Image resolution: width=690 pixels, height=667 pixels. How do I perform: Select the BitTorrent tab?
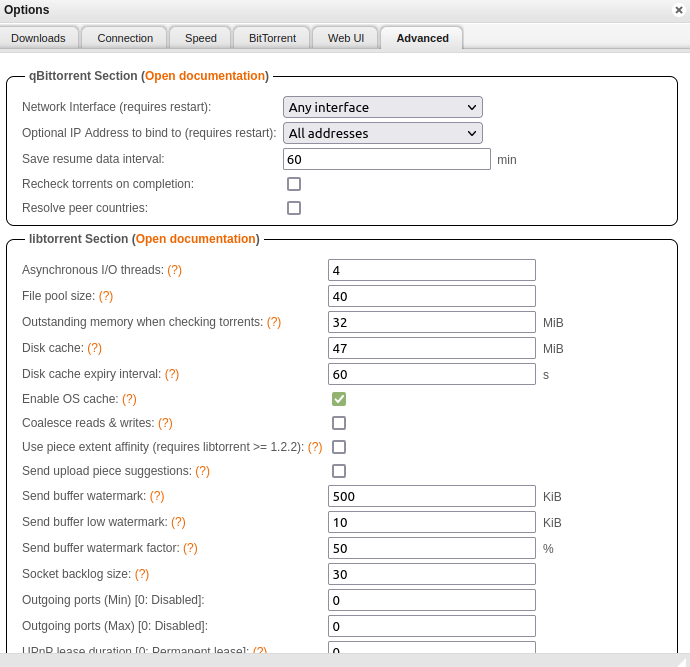272,38
